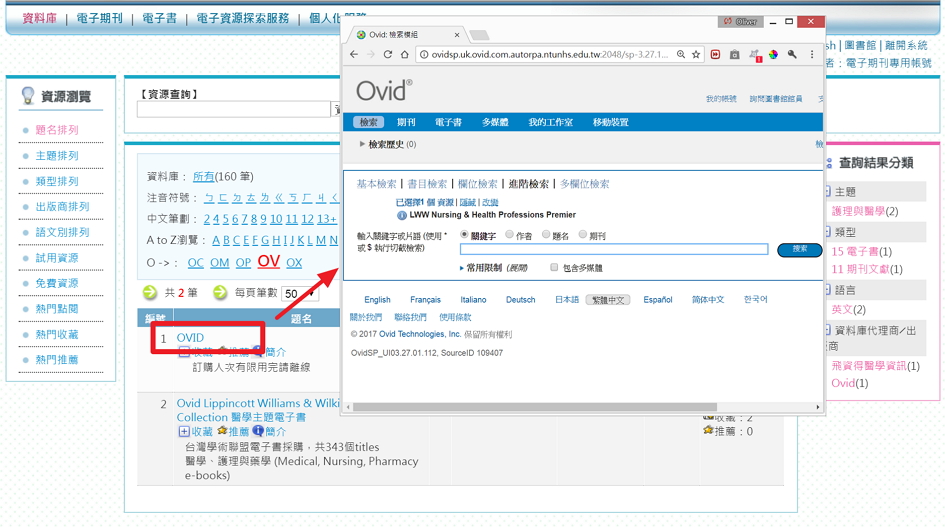Open the 電子書 top menu item
945x527 pixels.
point(159,18)
